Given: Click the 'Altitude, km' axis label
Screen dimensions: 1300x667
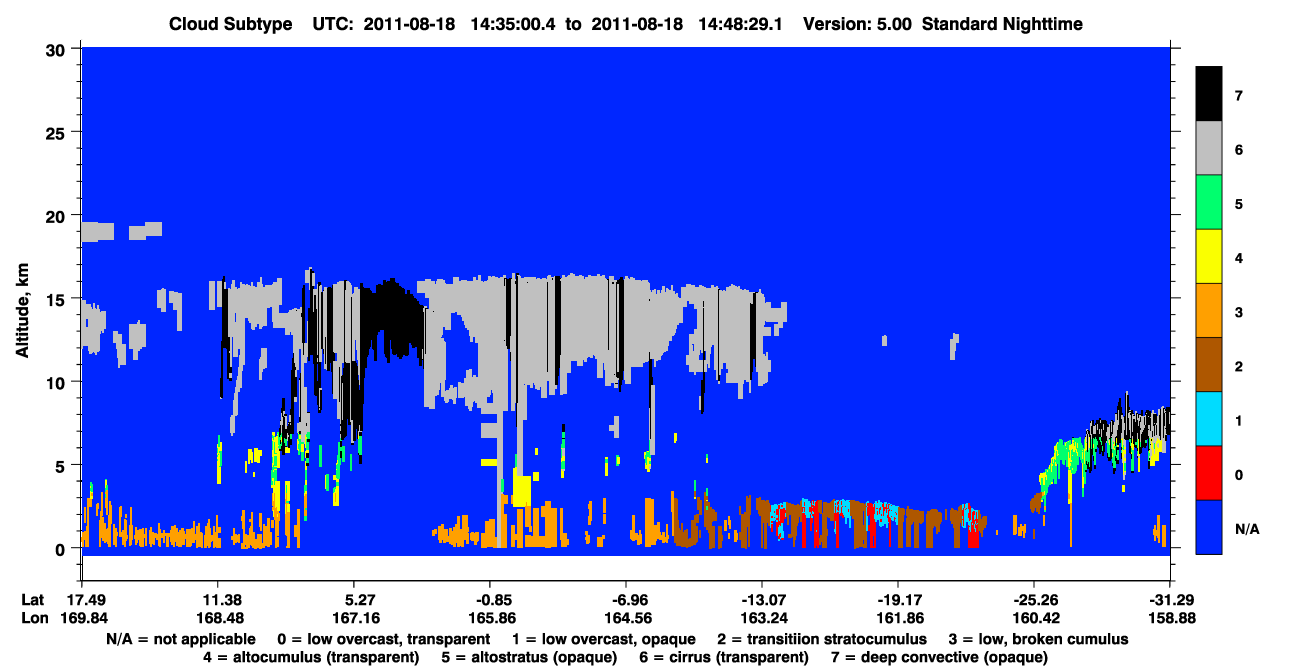Looking at the screenshot, I should [22, 309].
